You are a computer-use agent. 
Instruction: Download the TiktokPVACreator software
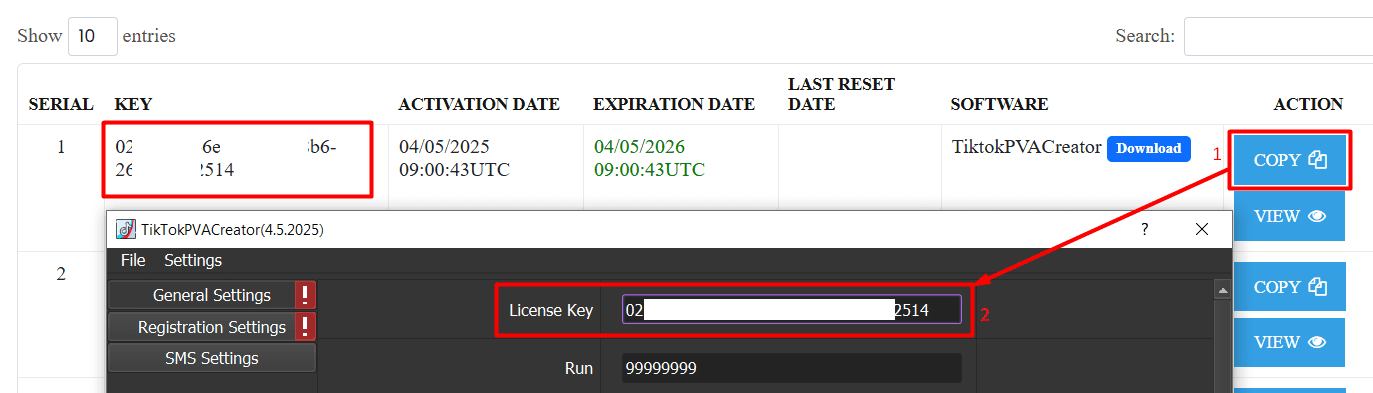pos(1149,148)
